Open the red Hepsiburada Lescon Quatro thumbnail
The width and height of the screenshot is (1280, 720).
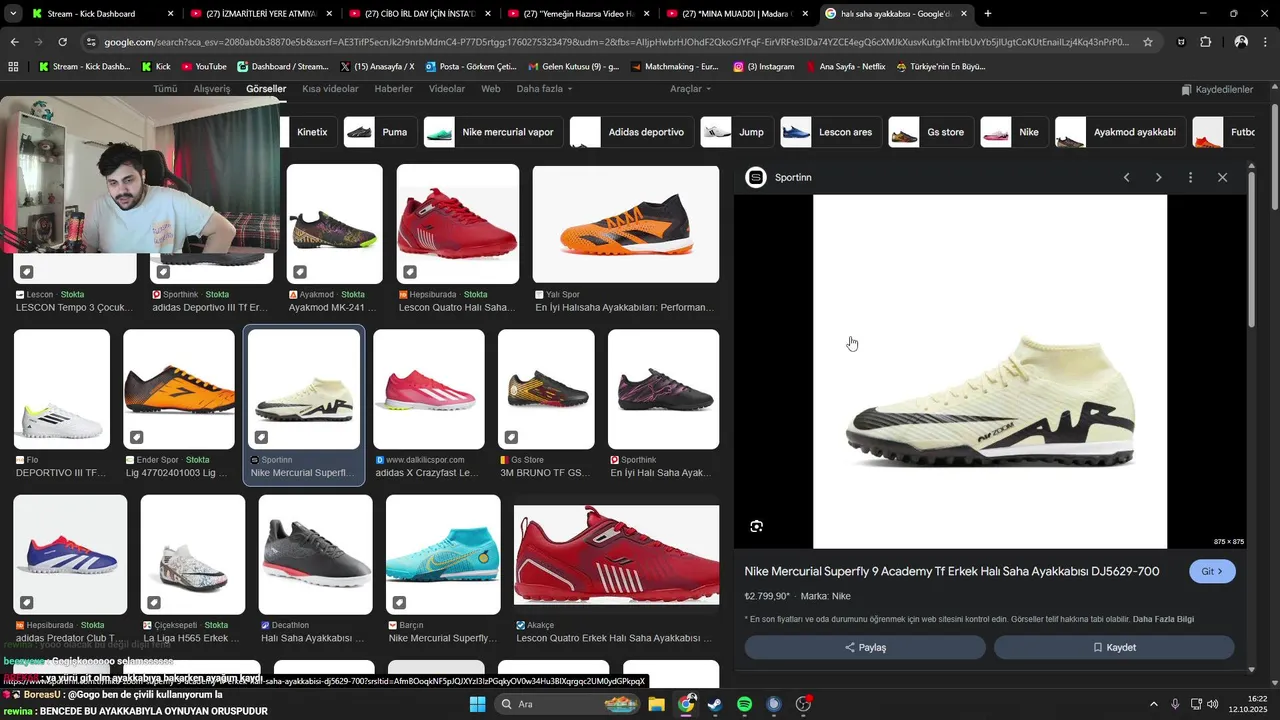[x=457, y=224]
